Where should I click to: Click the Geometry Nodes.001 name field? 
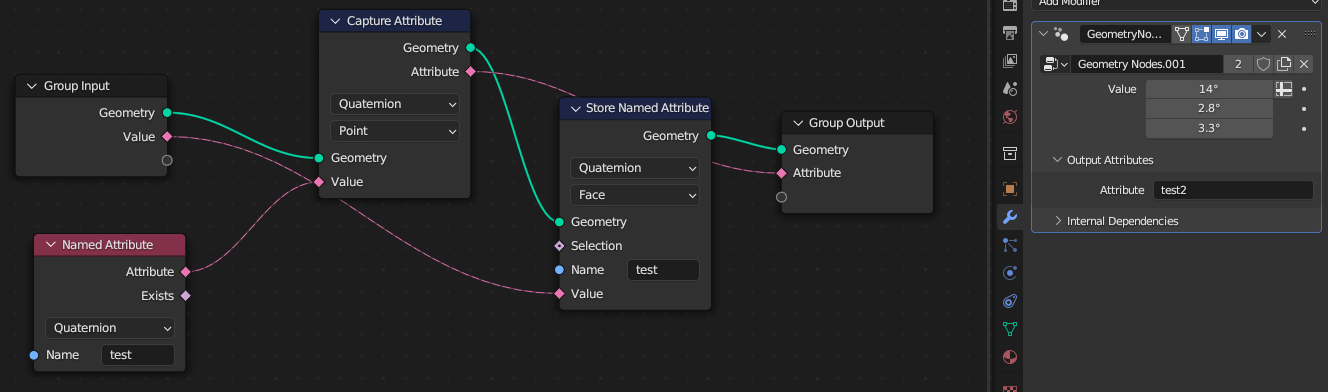coord(1147,64)
